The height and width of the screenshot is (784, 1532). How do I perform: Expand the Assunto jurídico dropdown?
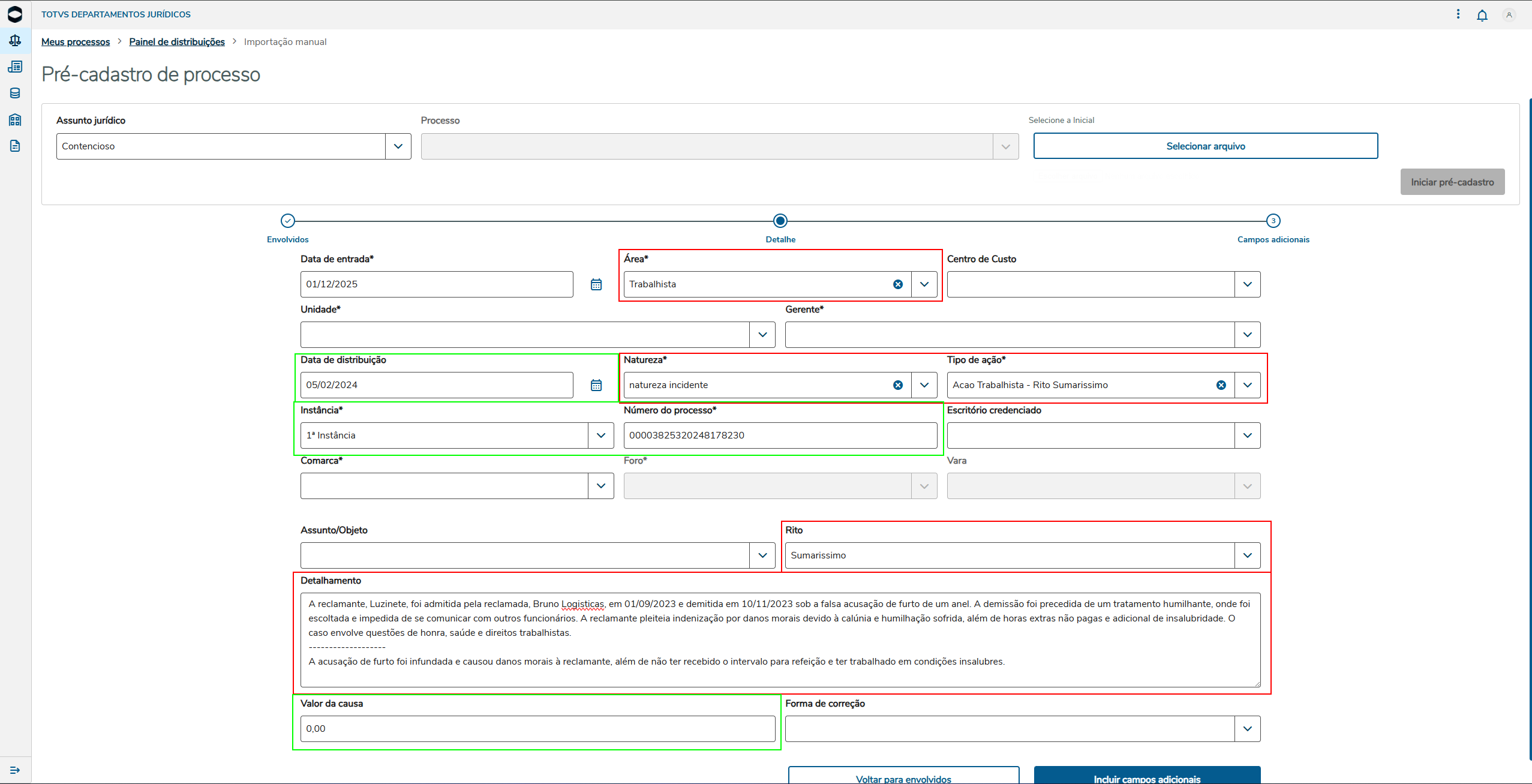point(398,146)
